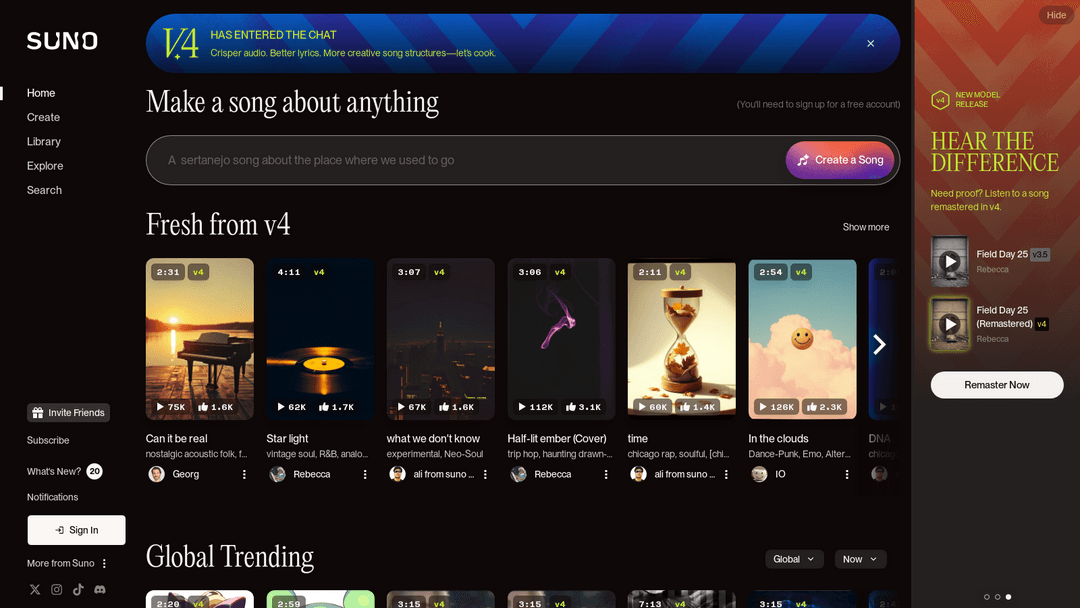Go to Home in the sidebar
The height and width of the screenshot is (608, 1080).
pos(41,93)
